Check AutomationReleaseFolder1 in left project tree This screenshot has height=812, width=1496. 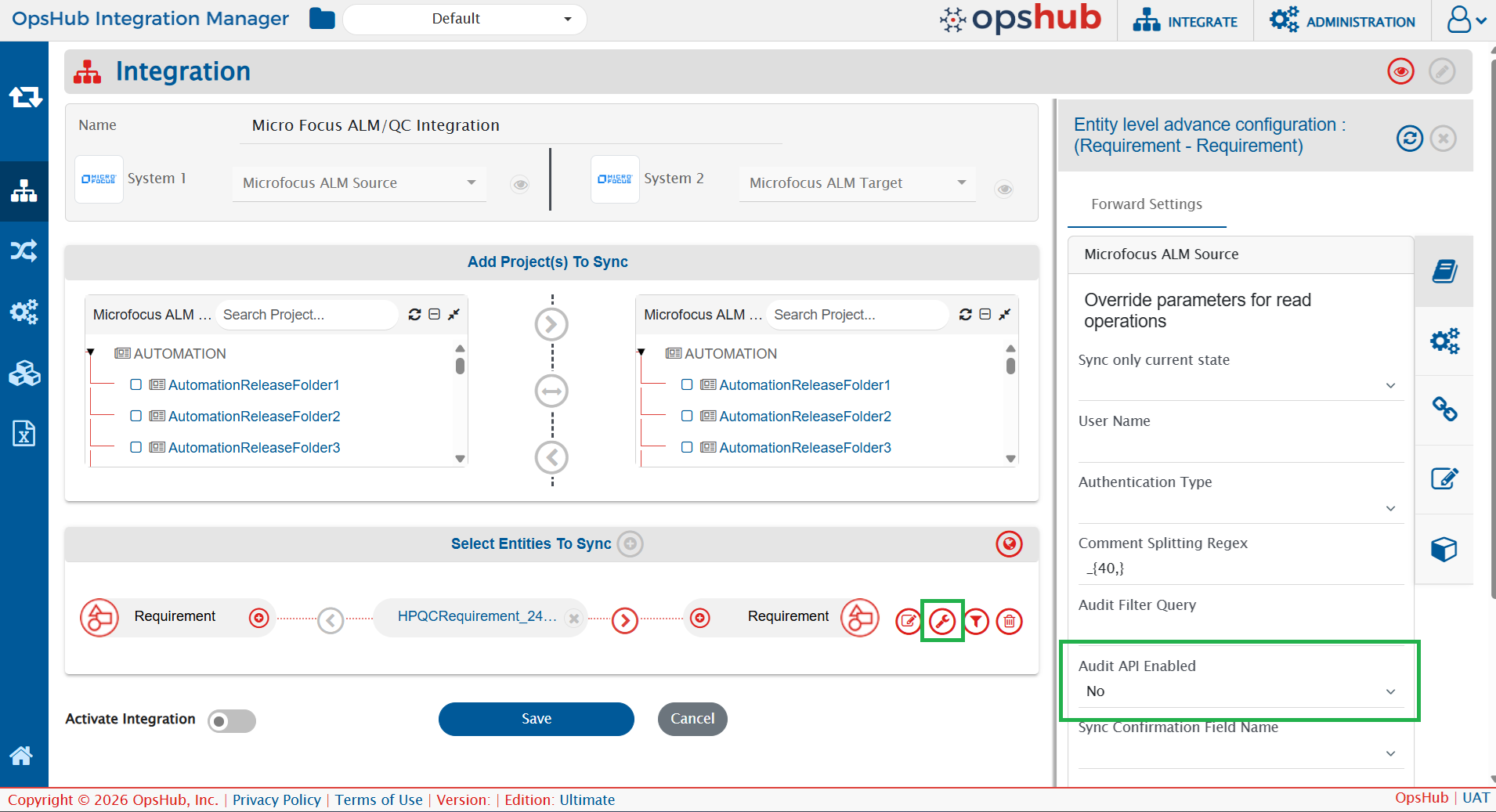(136, 384)
